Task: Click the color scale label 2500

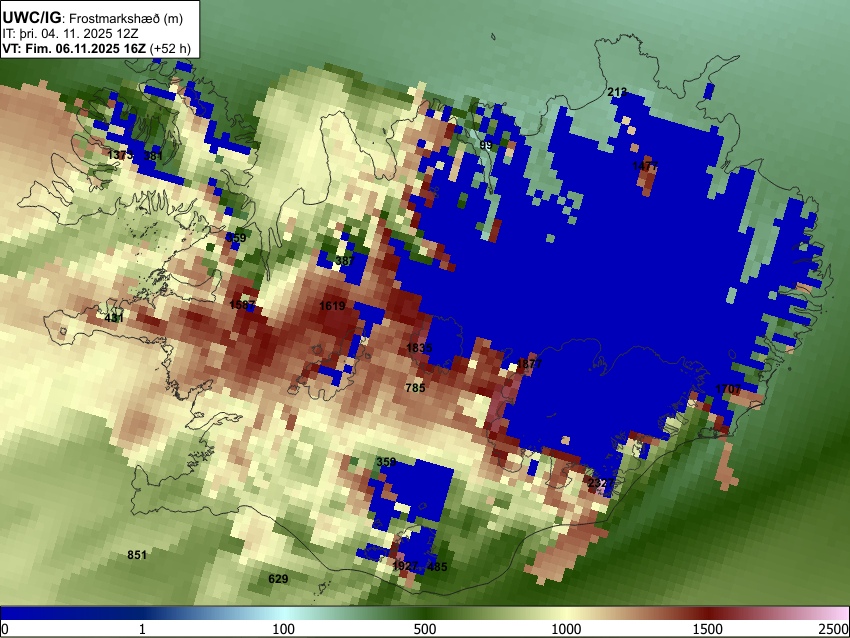Action: 834,629
